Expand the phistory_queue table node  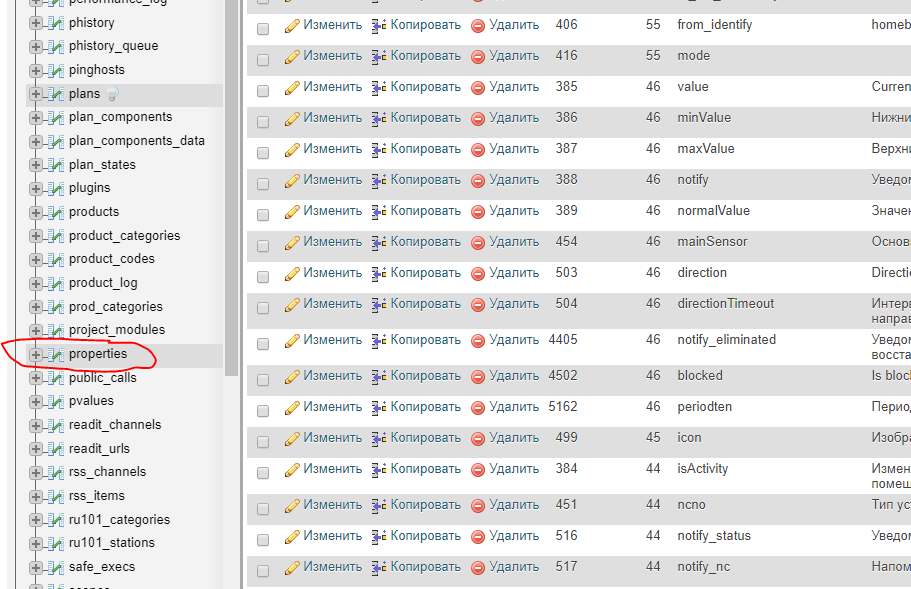click(35, 46)
